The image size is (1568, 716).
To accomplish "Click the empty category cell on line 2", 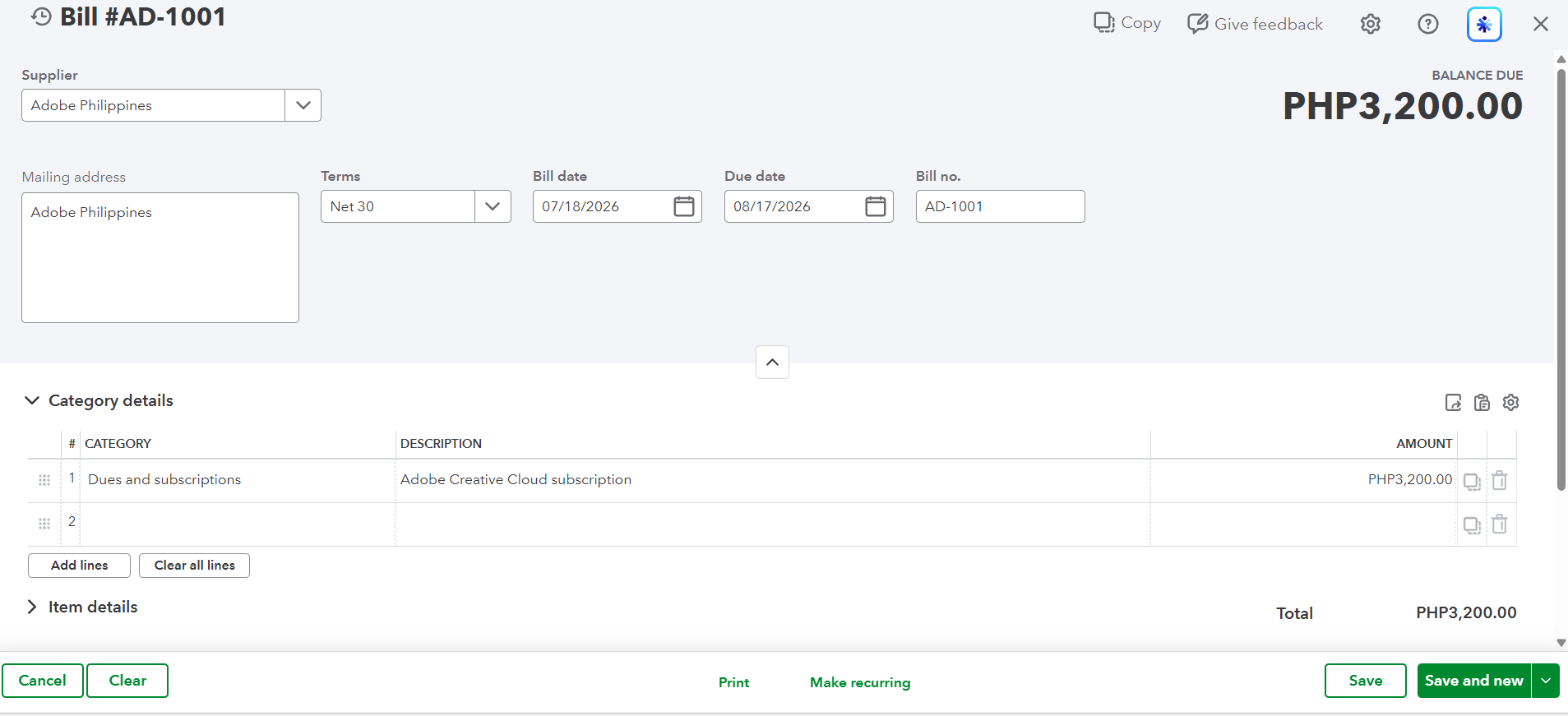I will point(238,524).
